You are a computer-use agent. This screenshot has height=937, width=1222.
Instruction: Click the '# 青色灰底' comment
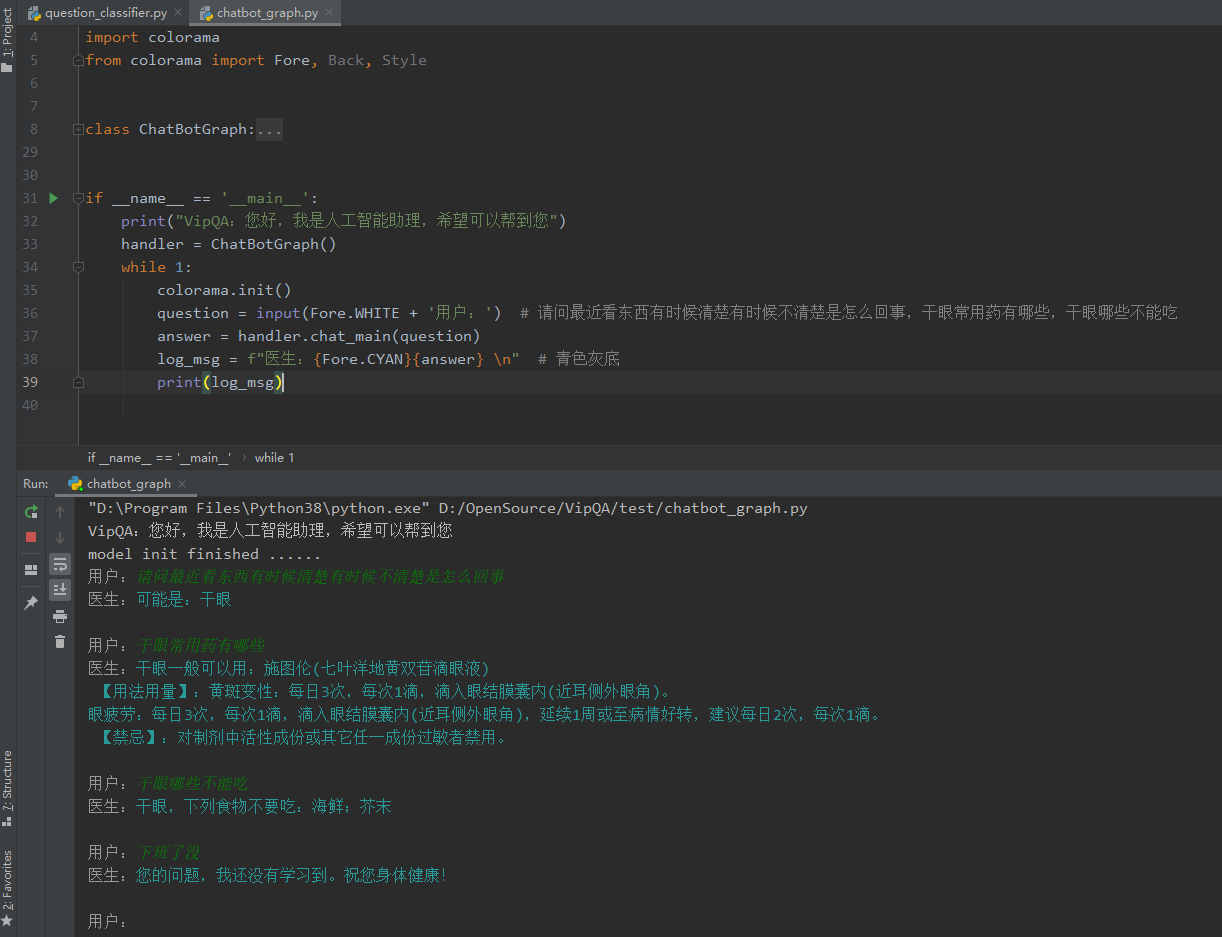tap(579, 359)
